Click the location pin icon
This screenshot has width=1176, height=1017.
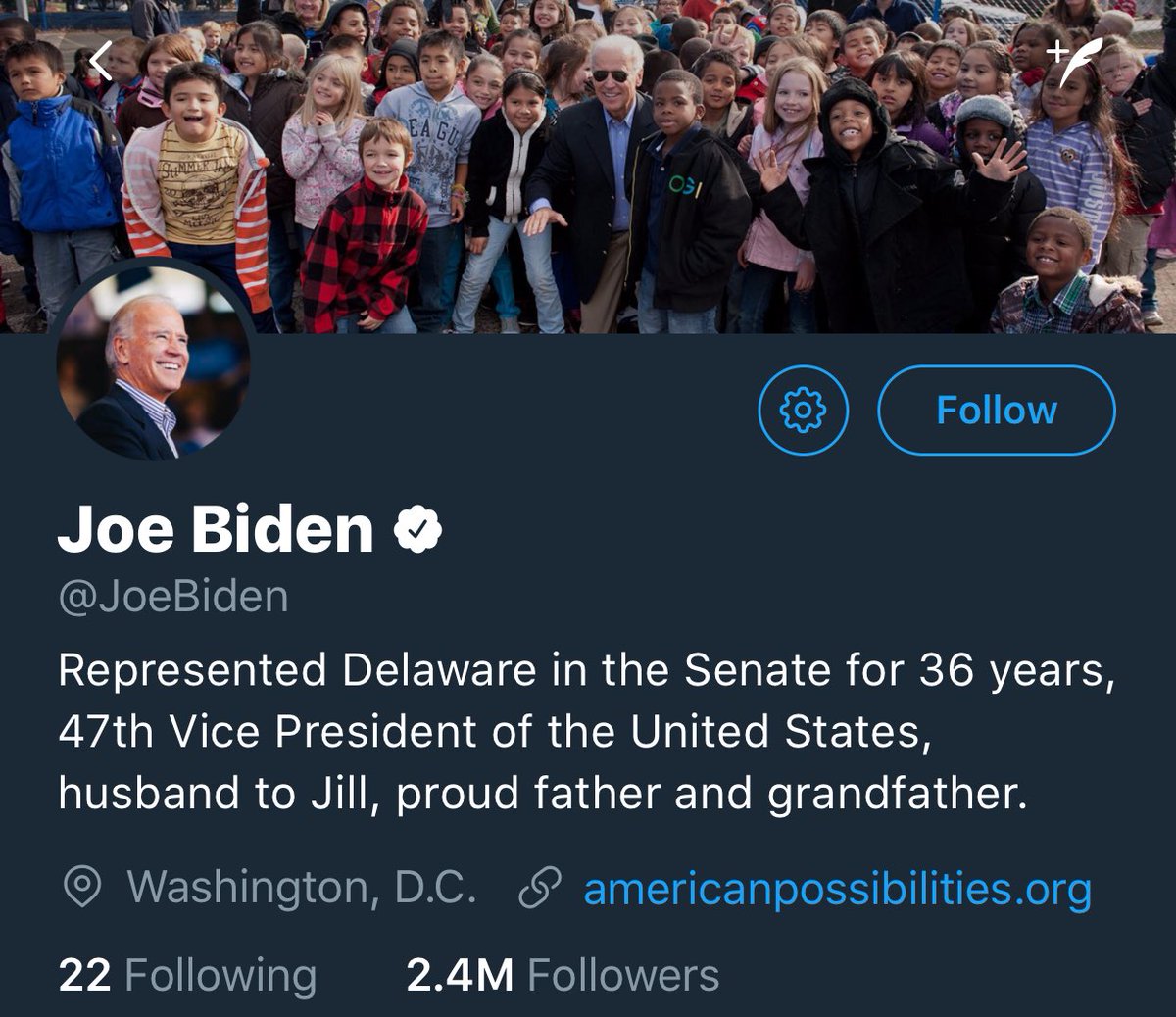click(x=82, y=888)
